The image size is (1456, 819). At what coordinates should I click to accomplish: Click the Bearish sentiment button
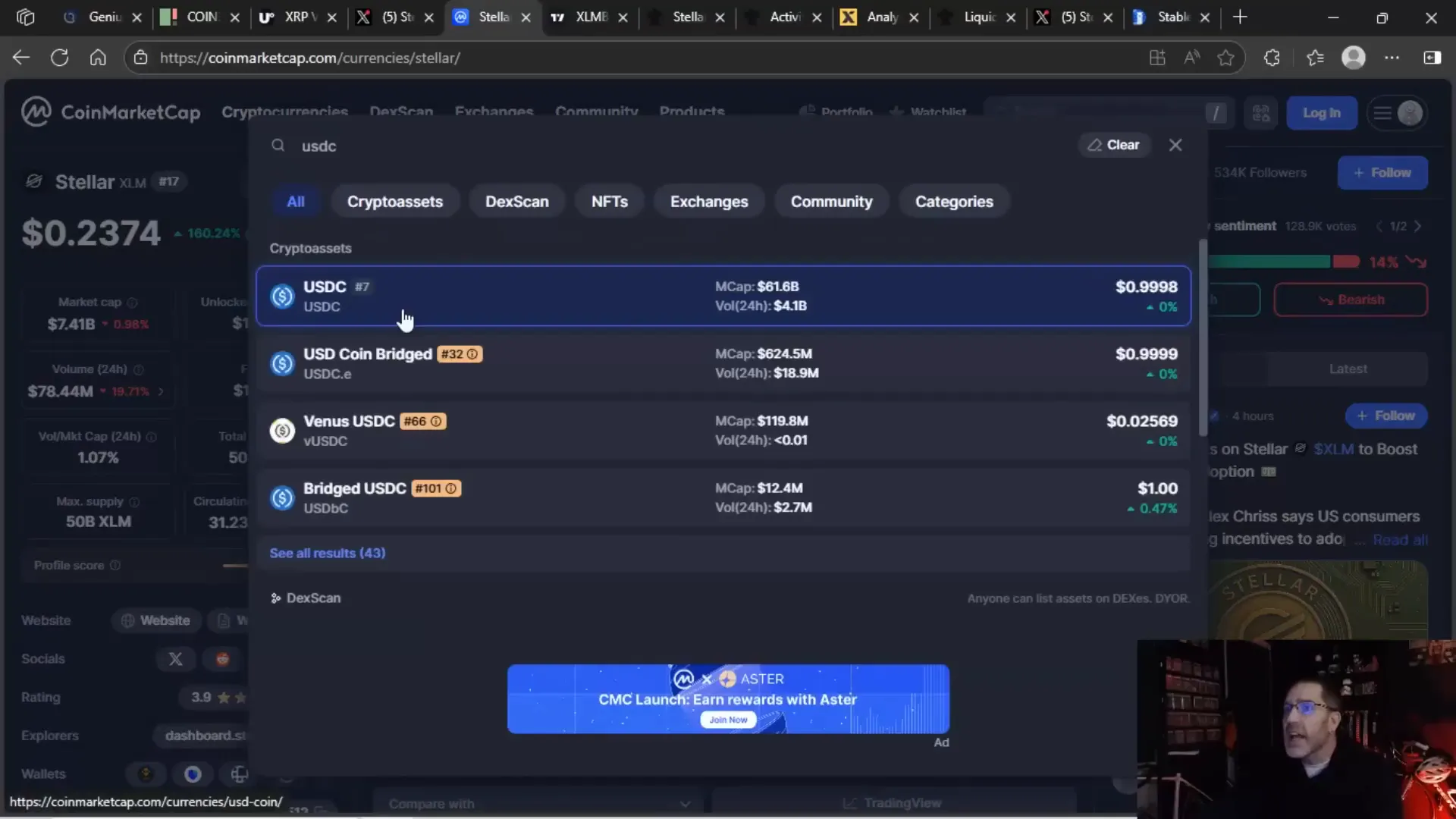click(x=1351, y=300)
